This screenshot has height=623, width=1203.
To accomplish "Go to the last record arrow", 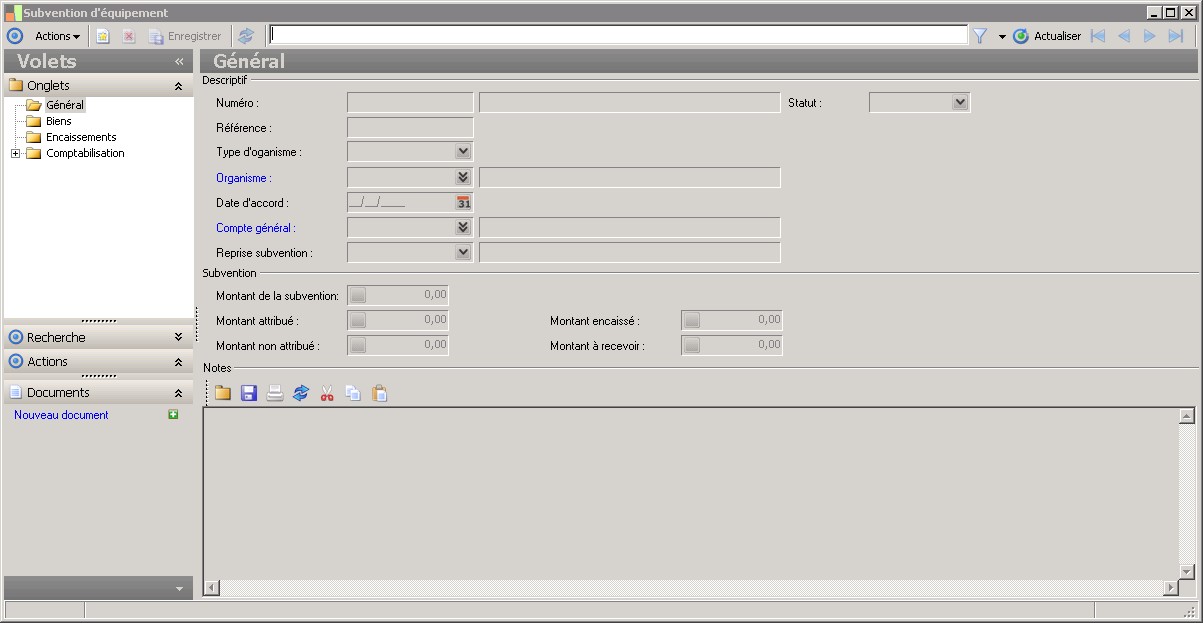I will point(1176,36).
